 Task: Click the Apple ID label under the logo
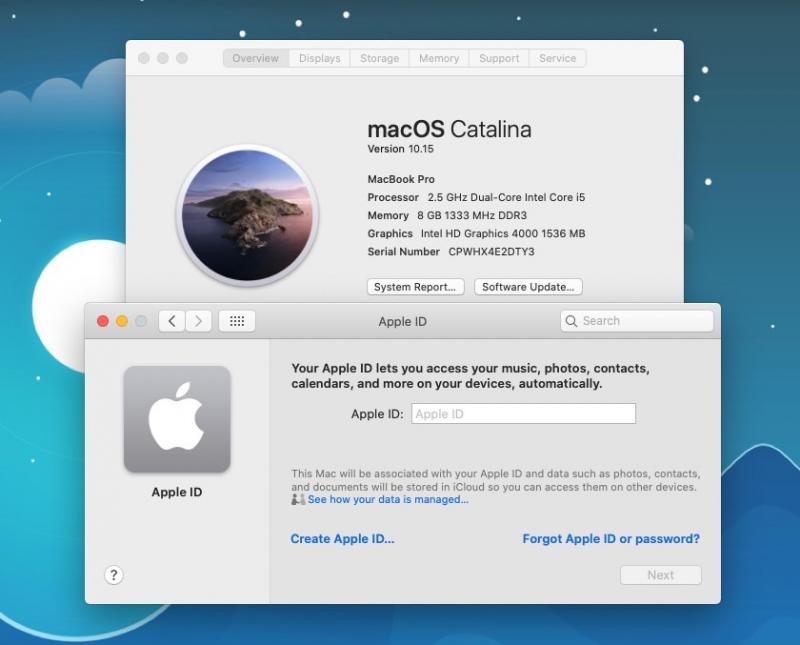point(177,492)
